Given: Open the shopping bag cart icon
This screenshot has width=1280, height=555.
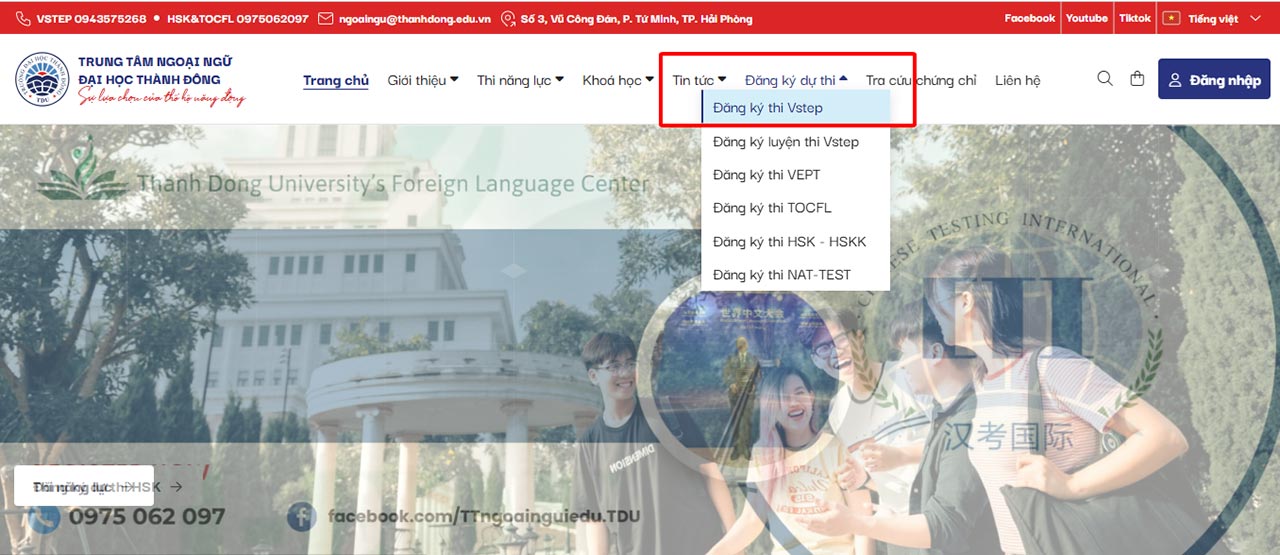Looking at the screenshot, I should click(1137, 78).
